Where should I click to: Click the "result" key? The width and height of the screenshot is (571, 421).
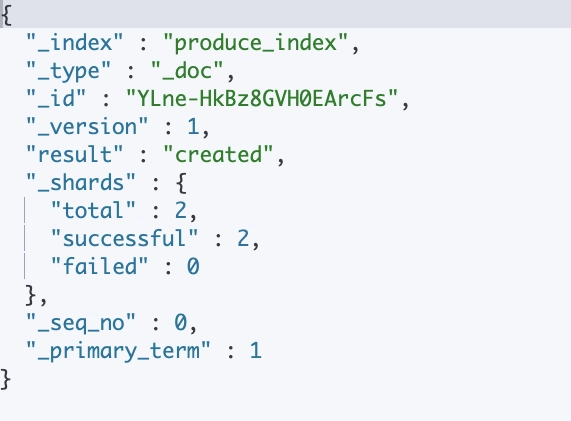click(75, 154)
